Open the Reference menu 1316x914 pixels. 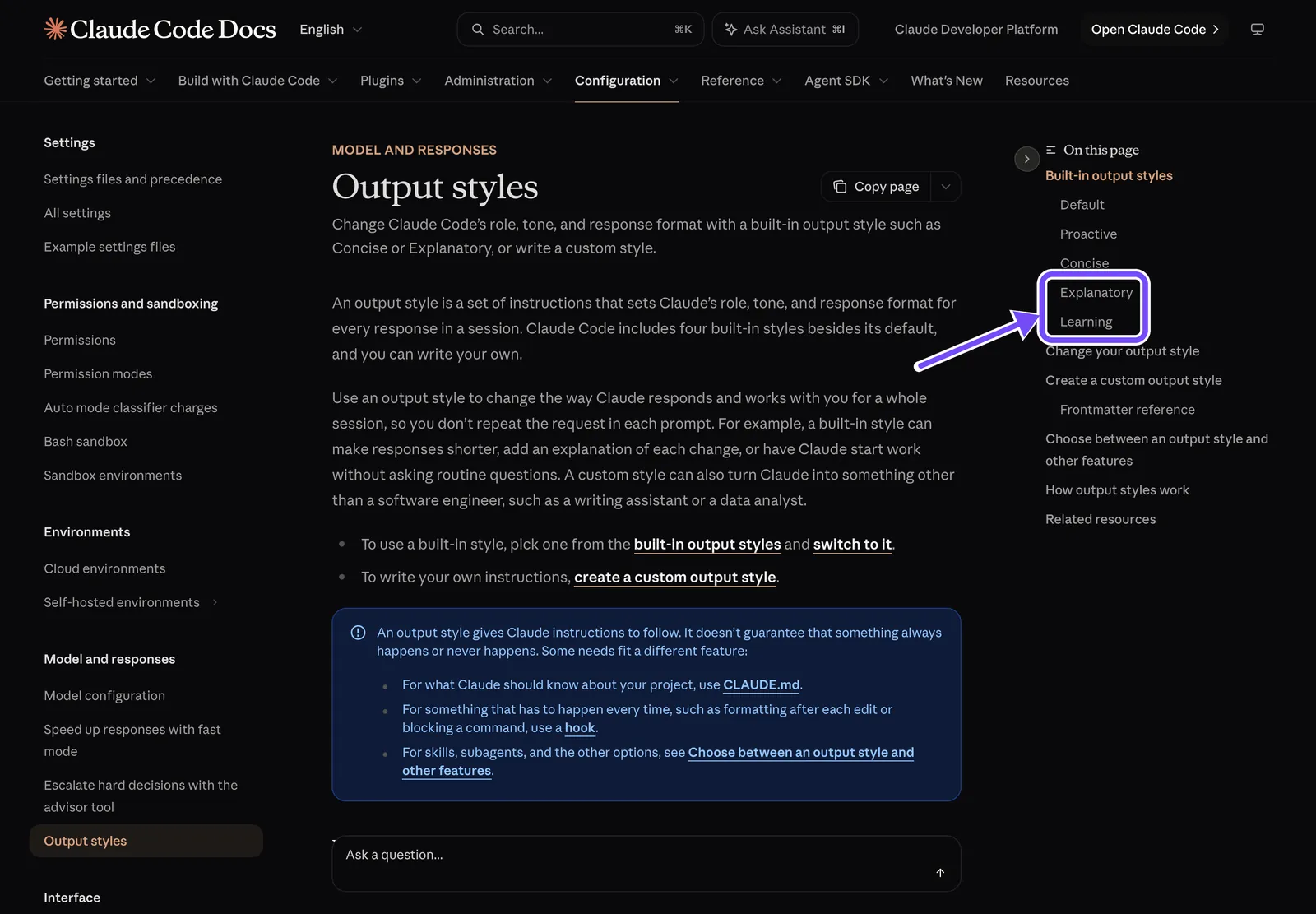(741, 81)
